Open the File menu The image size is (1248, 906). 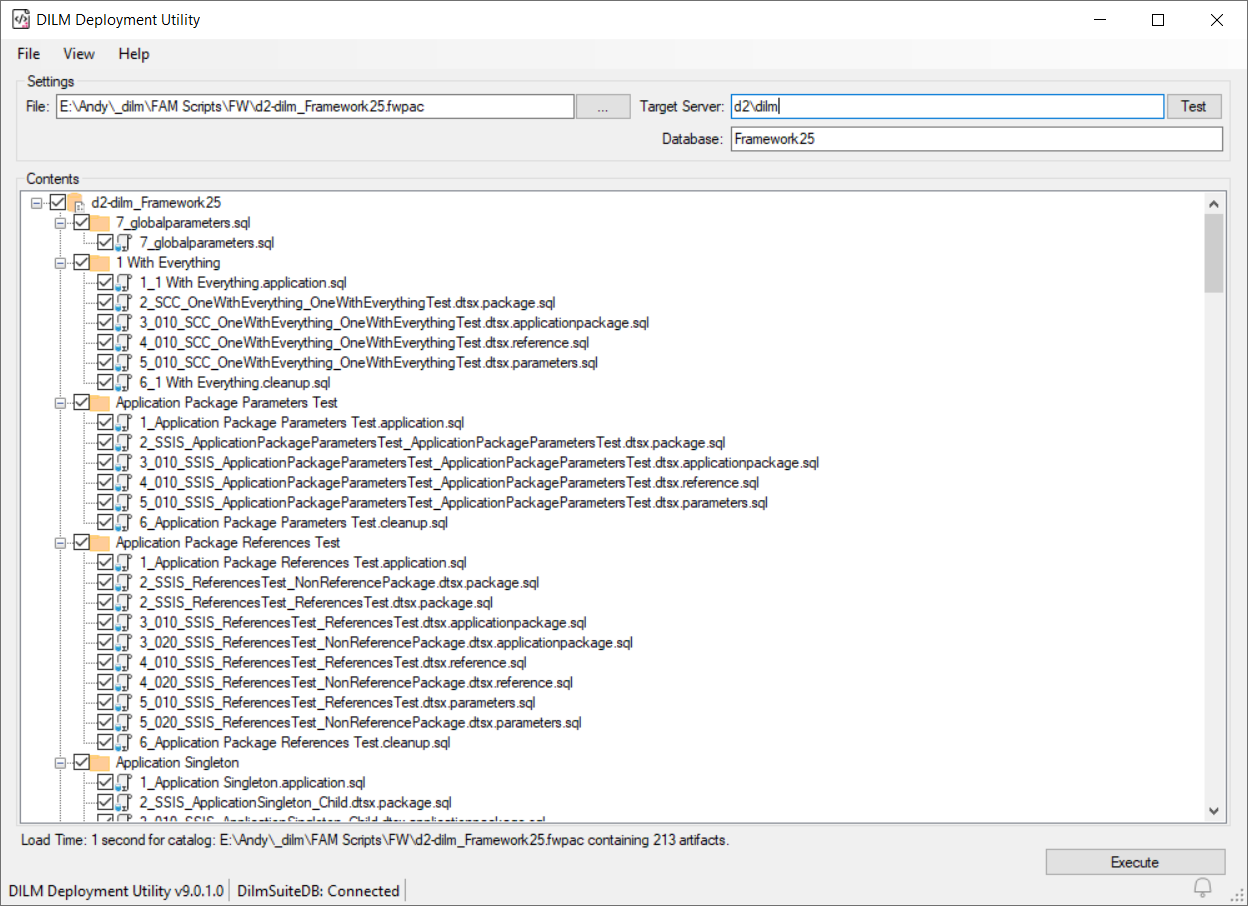point(29,54)
